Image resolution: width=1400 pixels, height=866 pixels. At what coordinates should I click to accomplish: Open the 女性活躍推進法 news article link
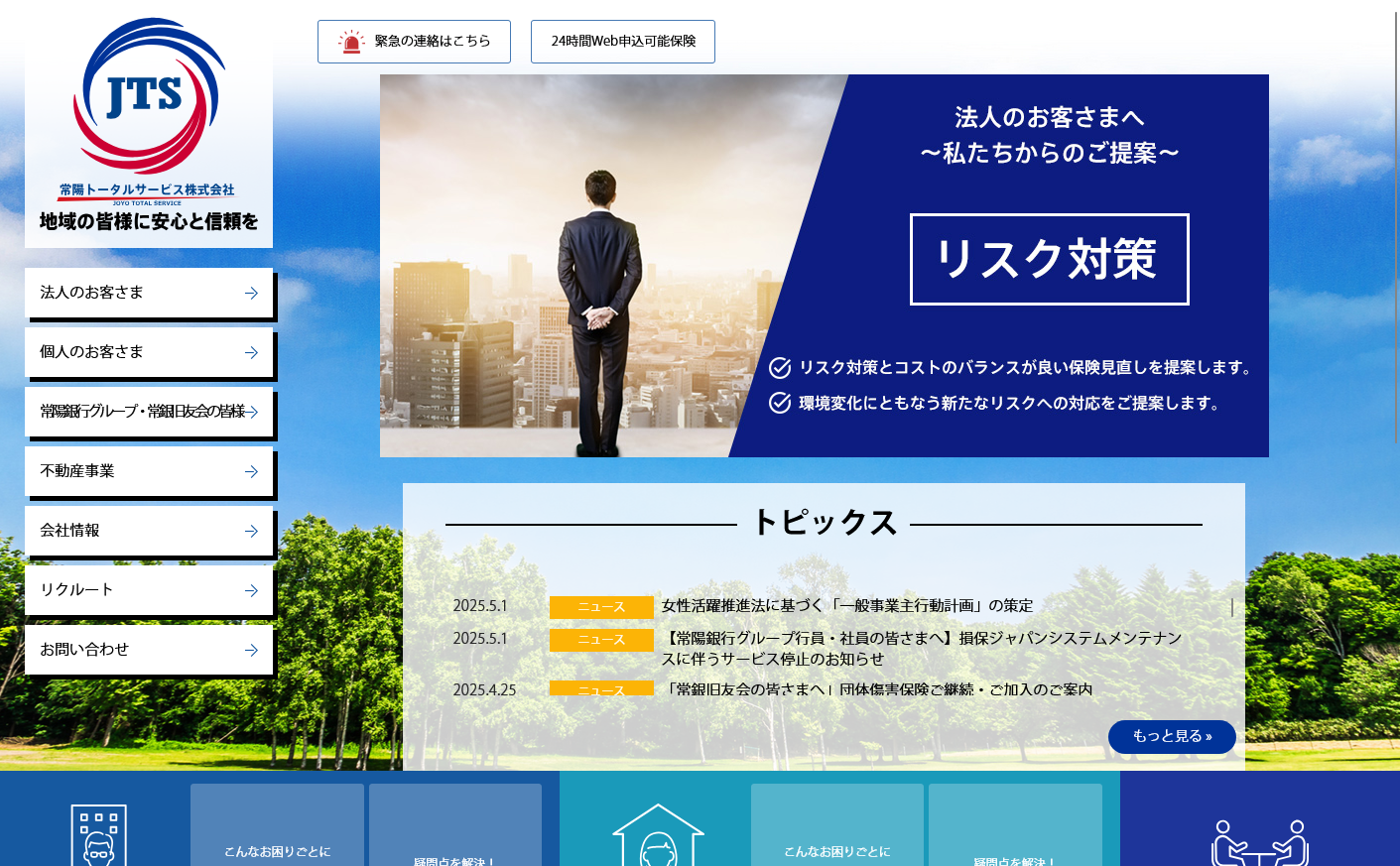tap(846, 606)
